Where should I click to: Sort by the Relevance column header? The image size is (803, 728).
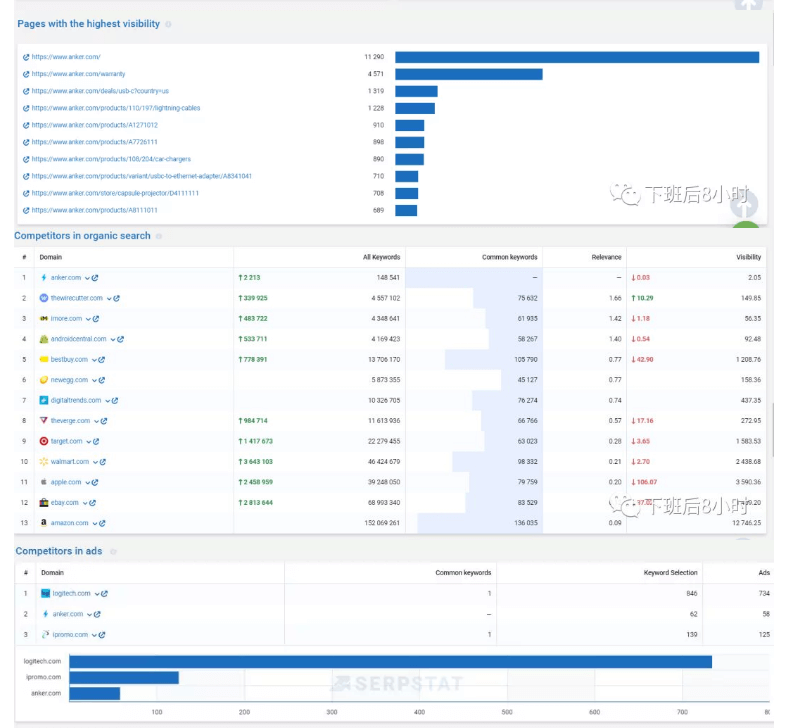pyautogui.click(x=606, y=257)
